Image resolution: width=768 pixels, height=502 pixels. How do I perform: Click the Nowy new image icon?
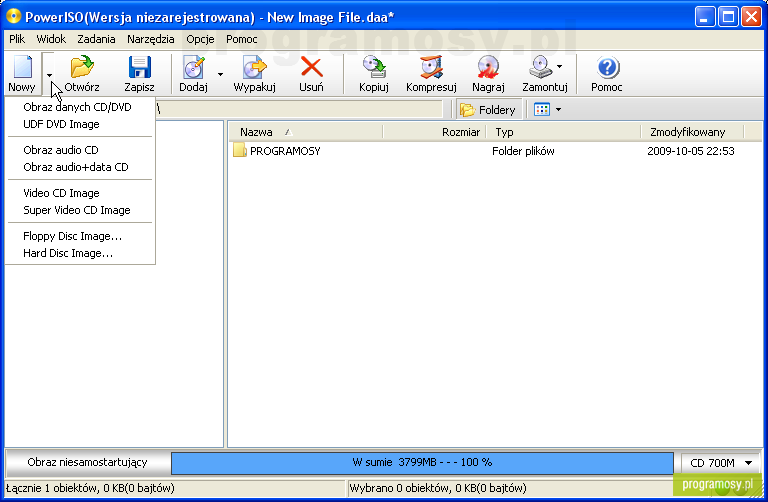pyautogui.click(x=23, y=67)
